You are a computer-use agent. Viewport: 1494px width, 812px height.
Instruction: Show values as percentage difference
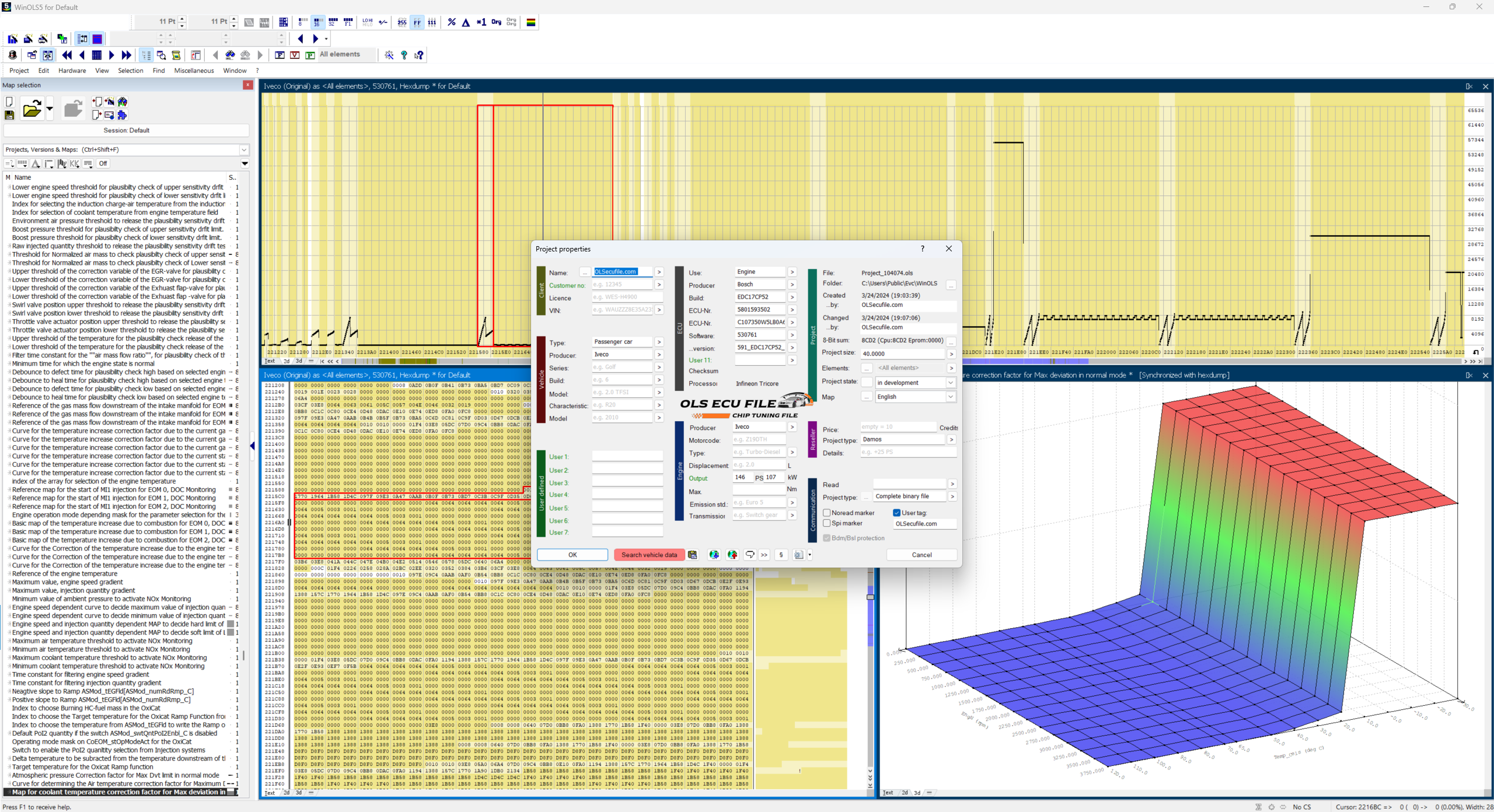tap(452, 22)
